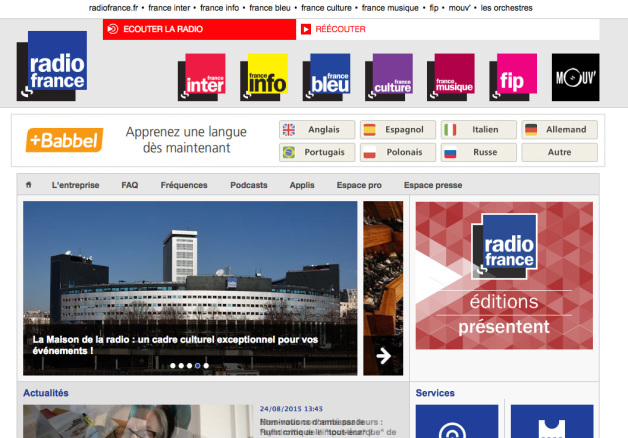Click the listen icon beside Ecouter la radio
This screenshot has width=628, height=438.
point(113,29)
